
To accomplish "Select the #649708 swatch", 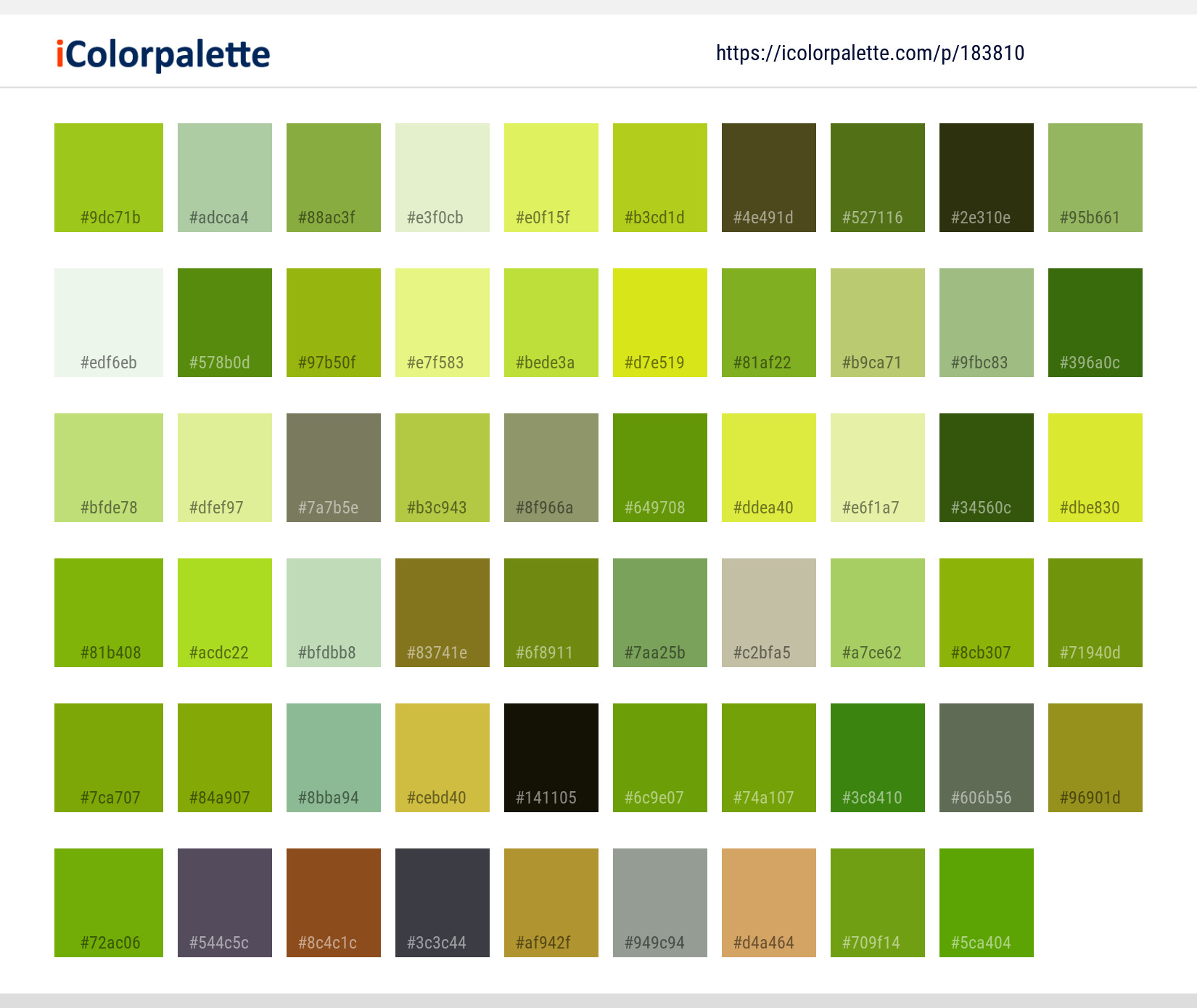I will [x=660, y=468].
